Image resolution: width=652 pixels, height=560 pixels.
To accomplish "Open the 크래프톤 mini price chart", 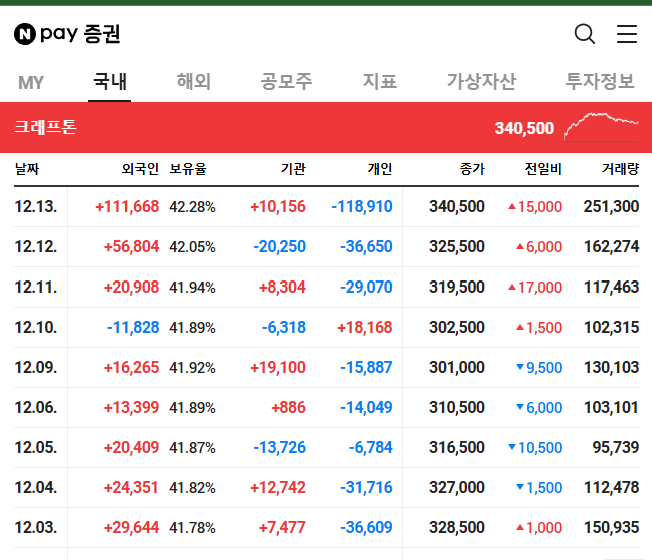I will point(601,127).
